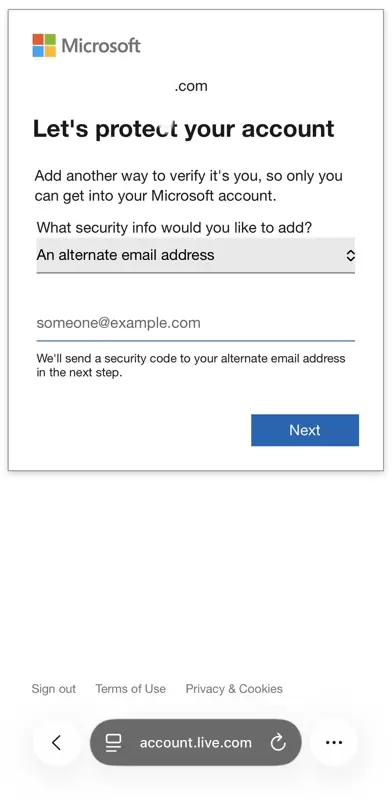Viewport: 392px width, 800px height.
Task: Open the Privacy & Cookies link
Action: [x=234, y=689]
